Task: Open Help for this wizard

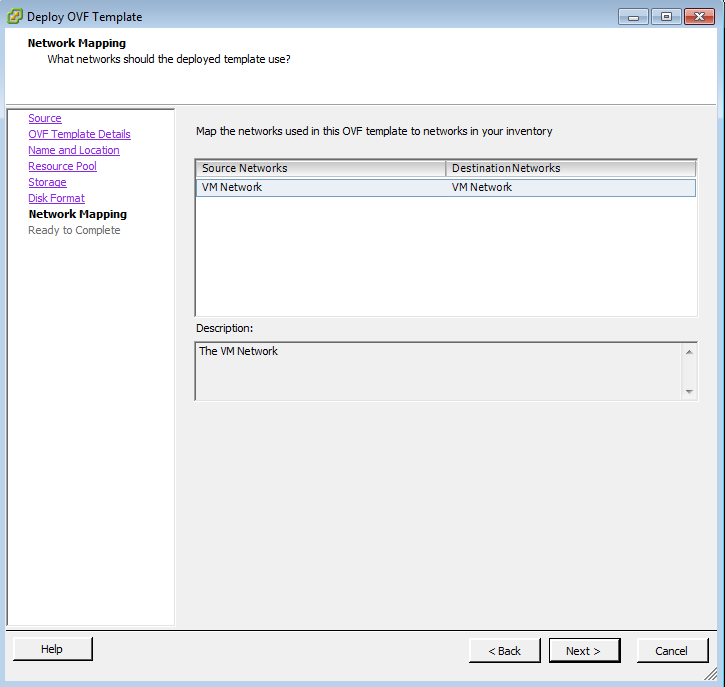Action: pos(52,649)
